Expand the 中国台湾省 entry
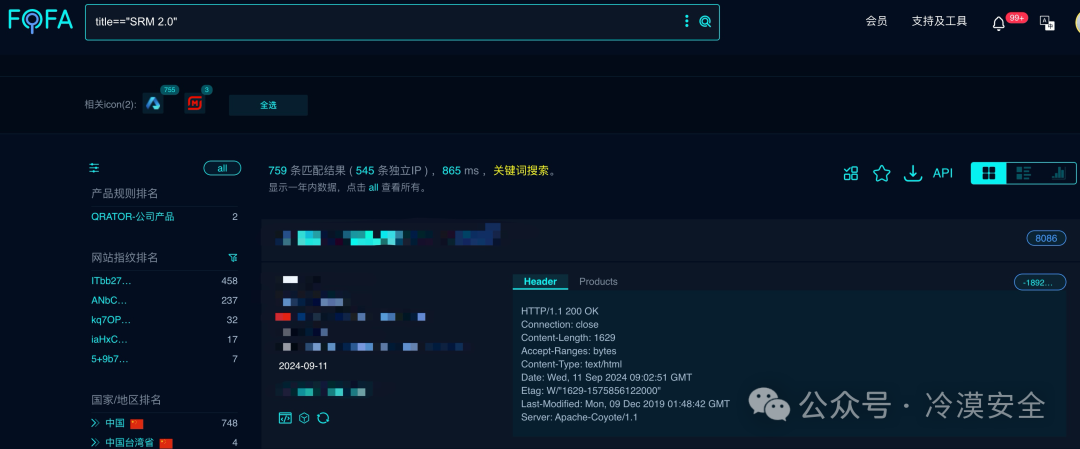 (x=96, y=442)
